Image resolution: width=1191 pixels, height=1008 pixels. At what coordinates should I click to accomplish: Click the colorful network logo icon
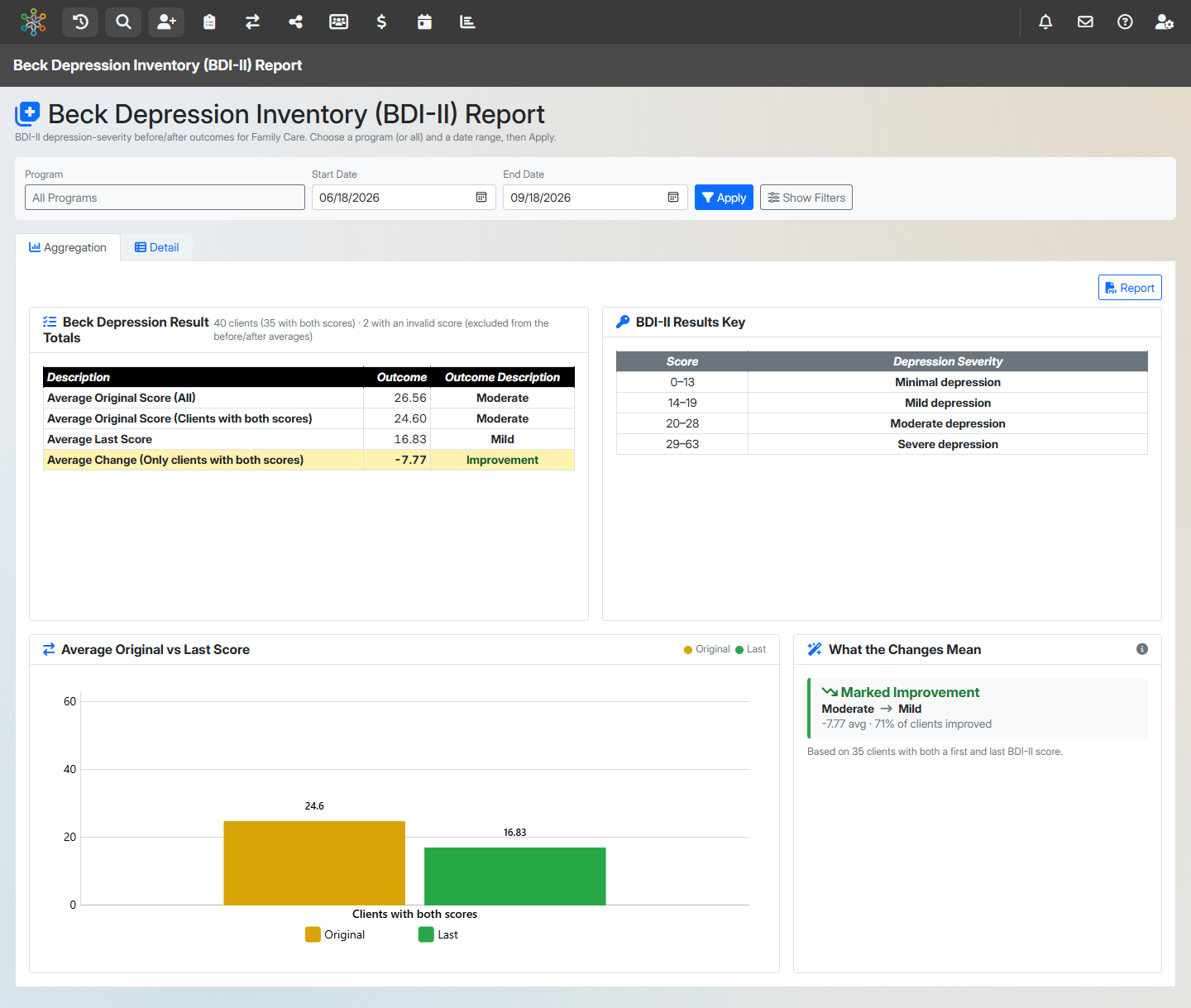click(33, 22)
